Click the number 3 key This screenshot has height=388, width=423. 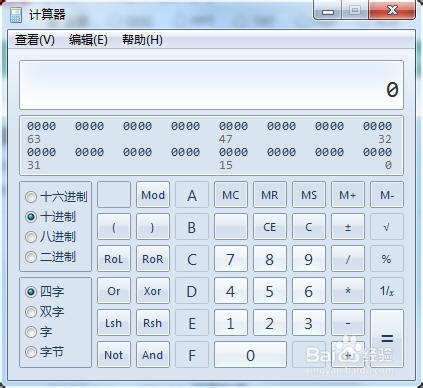(x=309, y=323)
